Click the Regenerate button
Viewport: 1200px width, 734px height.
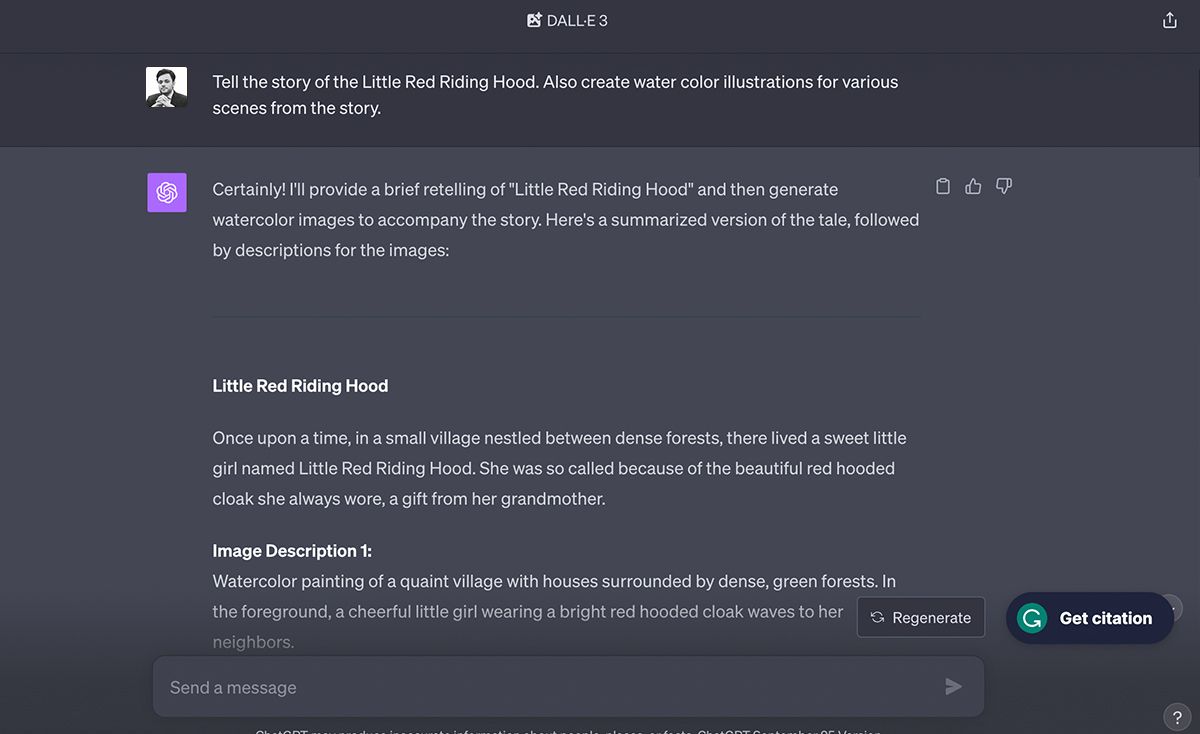click(920, 617)
